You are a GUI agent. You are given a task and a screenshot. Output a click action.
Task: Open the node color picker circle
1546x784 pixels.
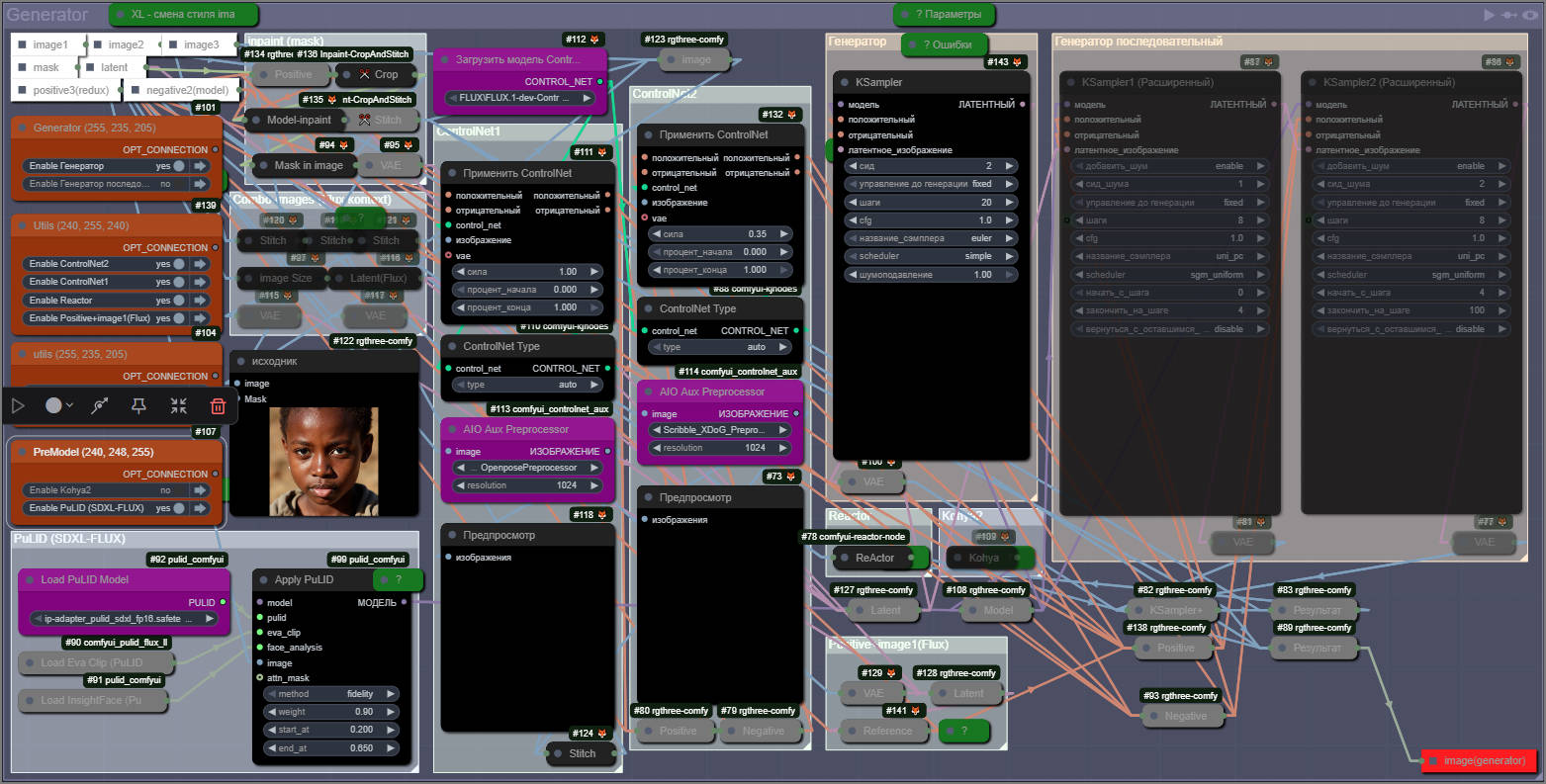(54, 405)
